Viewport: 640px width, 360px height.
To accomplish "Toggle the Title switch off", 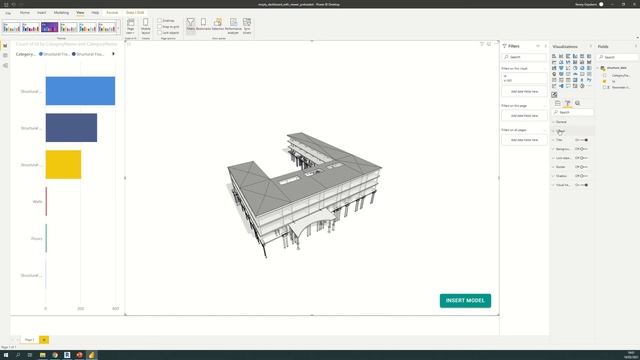I will (584, 140).
